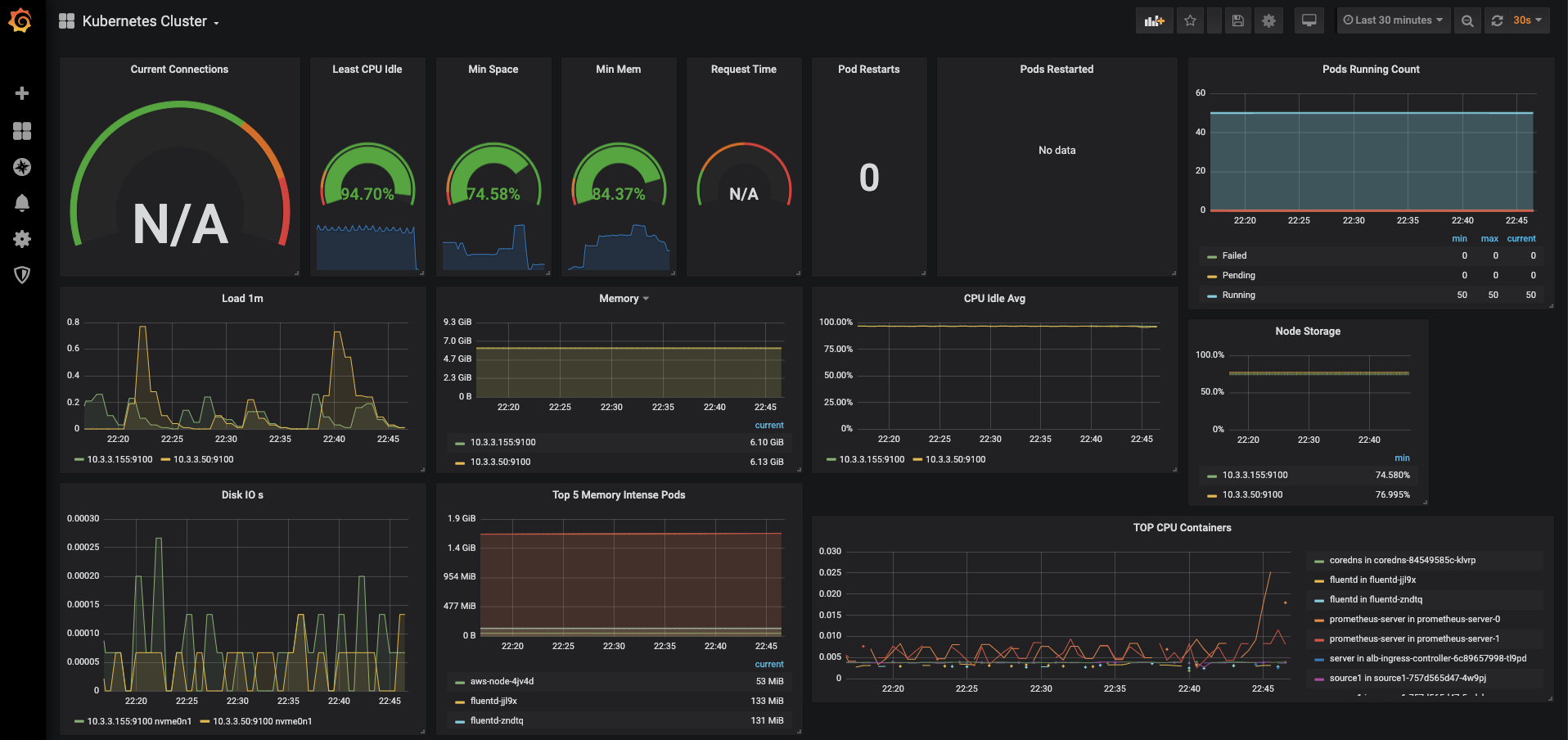
Task: Open Alerting bell in the sidebar
Action: [22, 203]
